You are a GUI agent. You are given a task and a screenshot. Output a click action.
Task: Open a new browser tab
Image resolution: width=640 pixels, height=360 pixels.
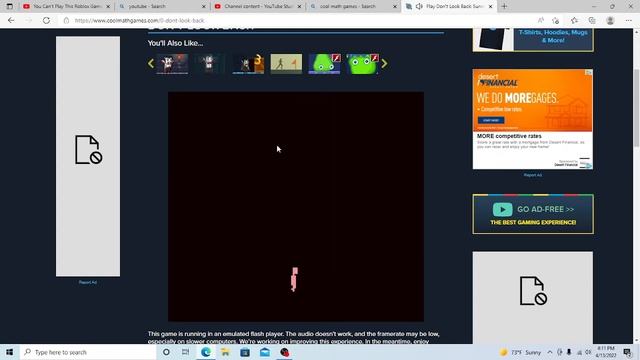point(504,6)
